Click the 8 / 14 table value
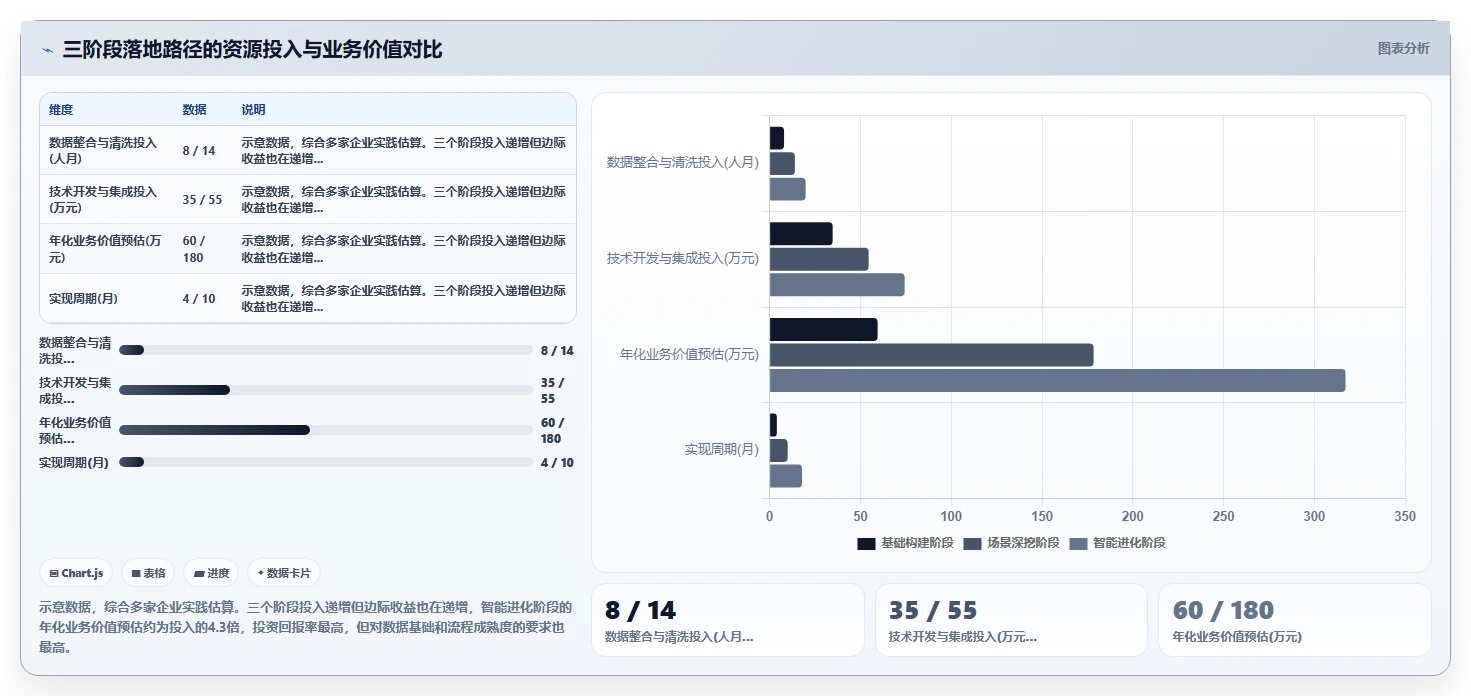 [x=199, y=150]
